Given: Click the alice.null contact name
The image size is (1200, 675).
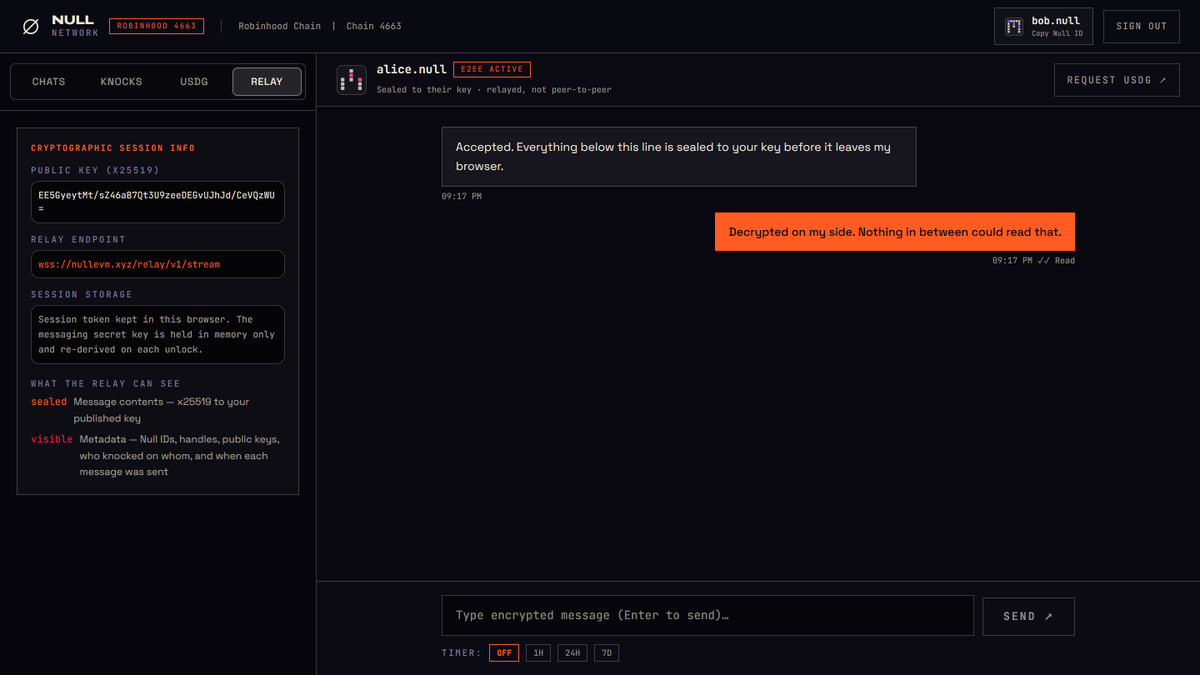Looking at the screenshot, I should pos(411,70).
